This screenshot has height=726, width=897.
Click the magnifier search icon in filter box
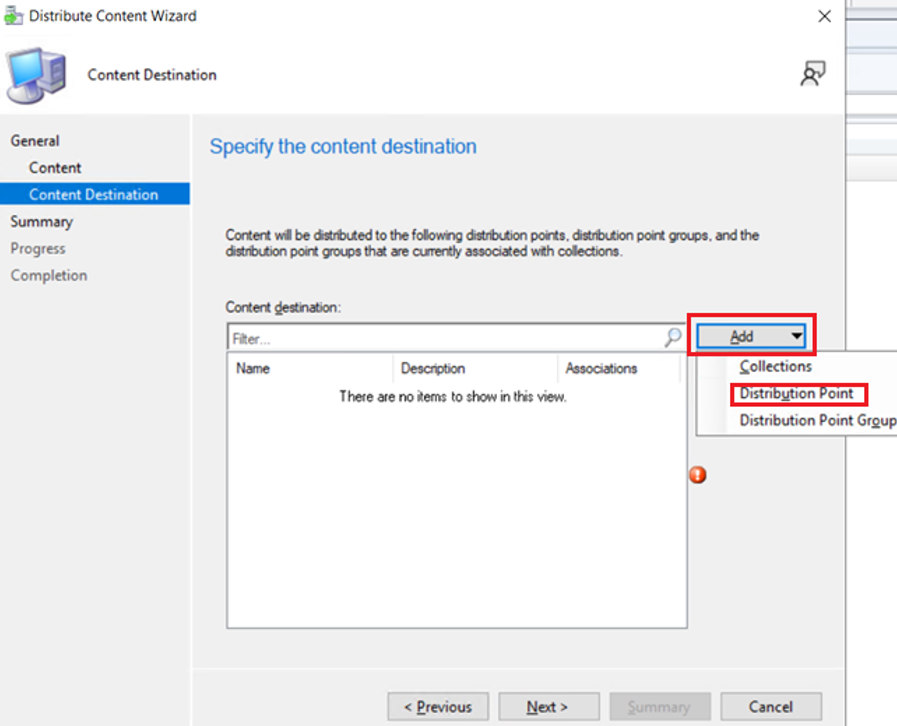673,337
